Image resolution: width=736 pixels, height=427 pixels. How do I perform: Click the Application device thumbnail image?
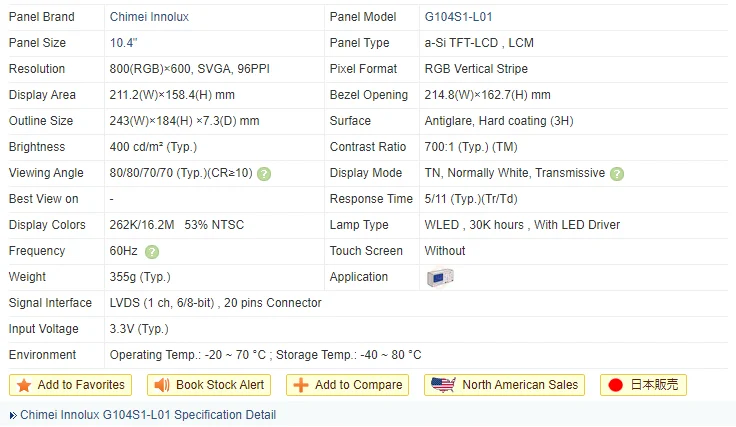[x=440, y=277]
